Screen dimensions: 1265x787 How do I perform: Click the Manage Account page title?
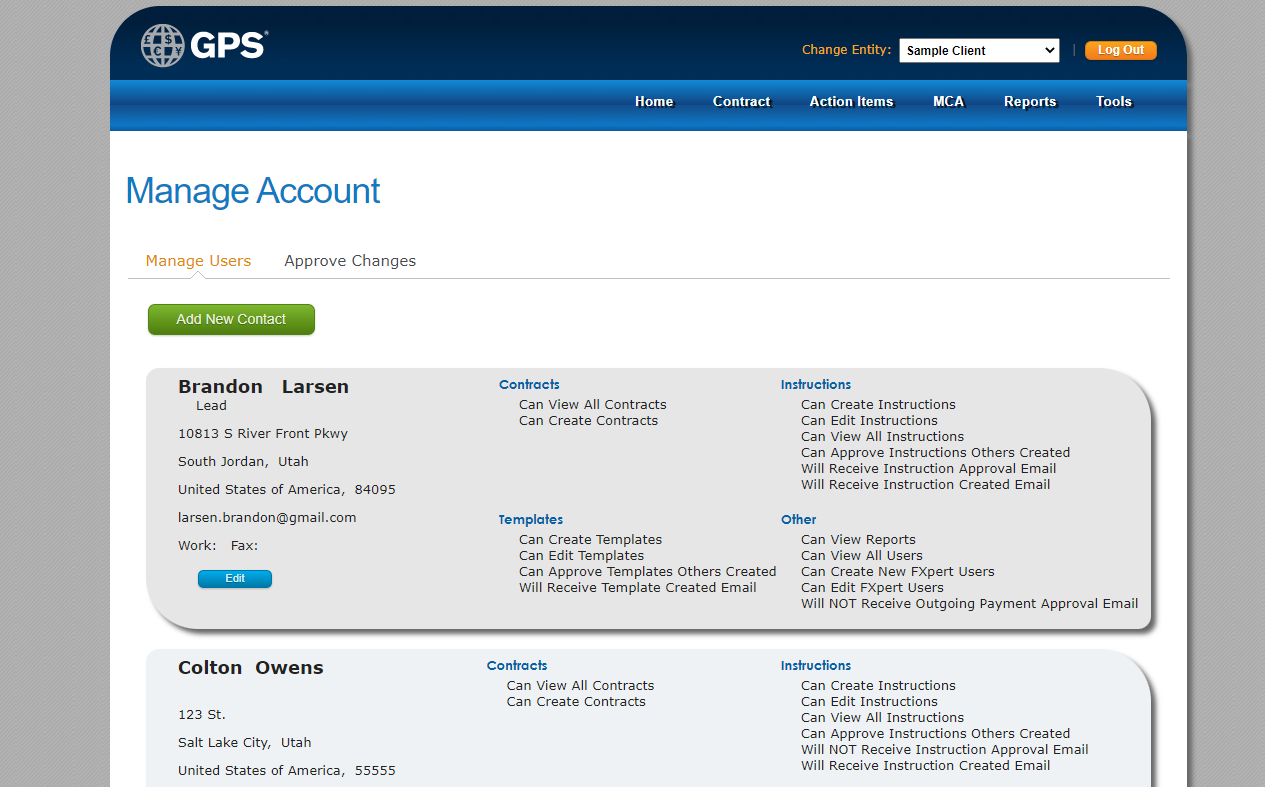[x=253, y=190]
